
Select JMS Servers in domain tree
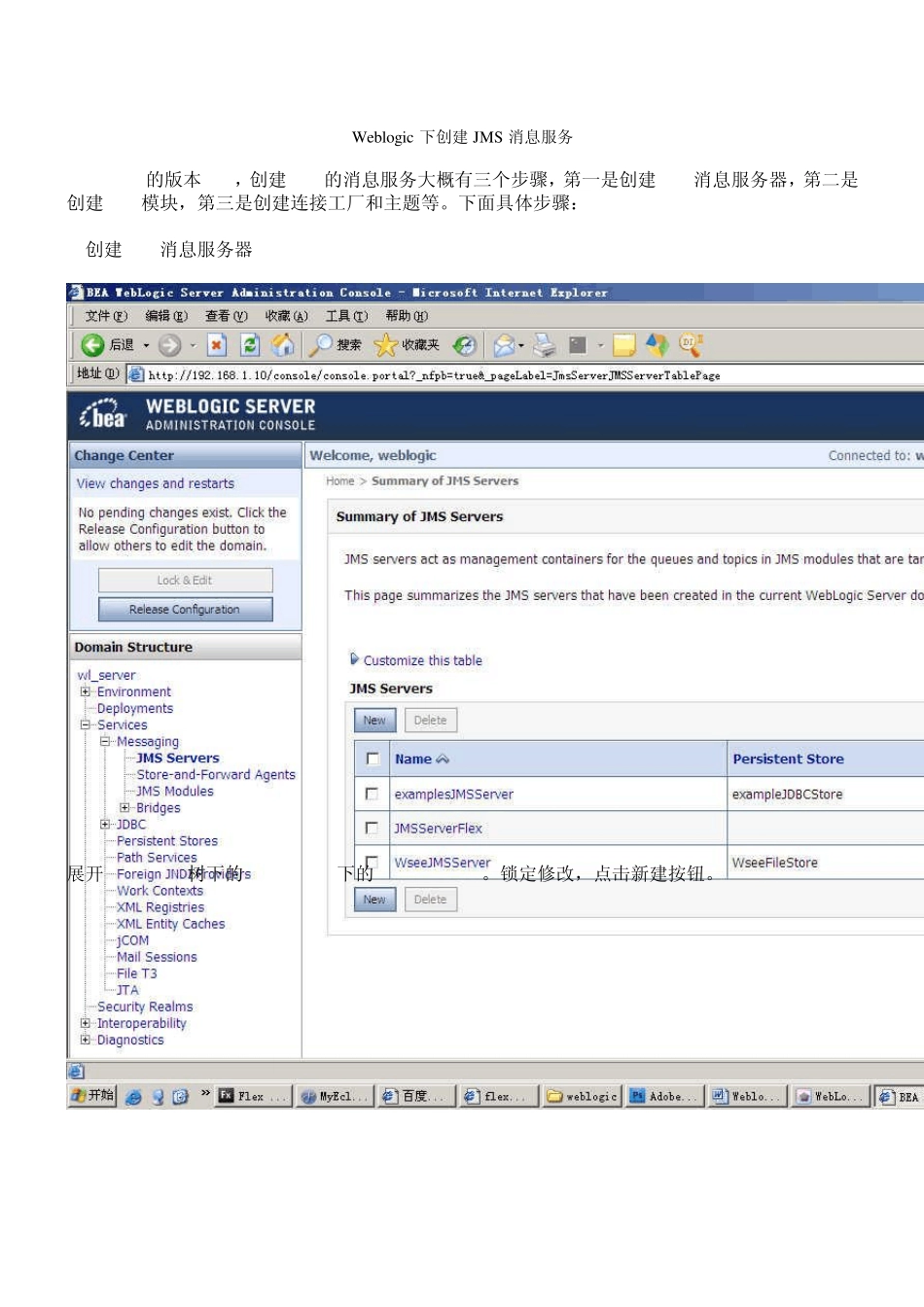(x=178, y=758)
